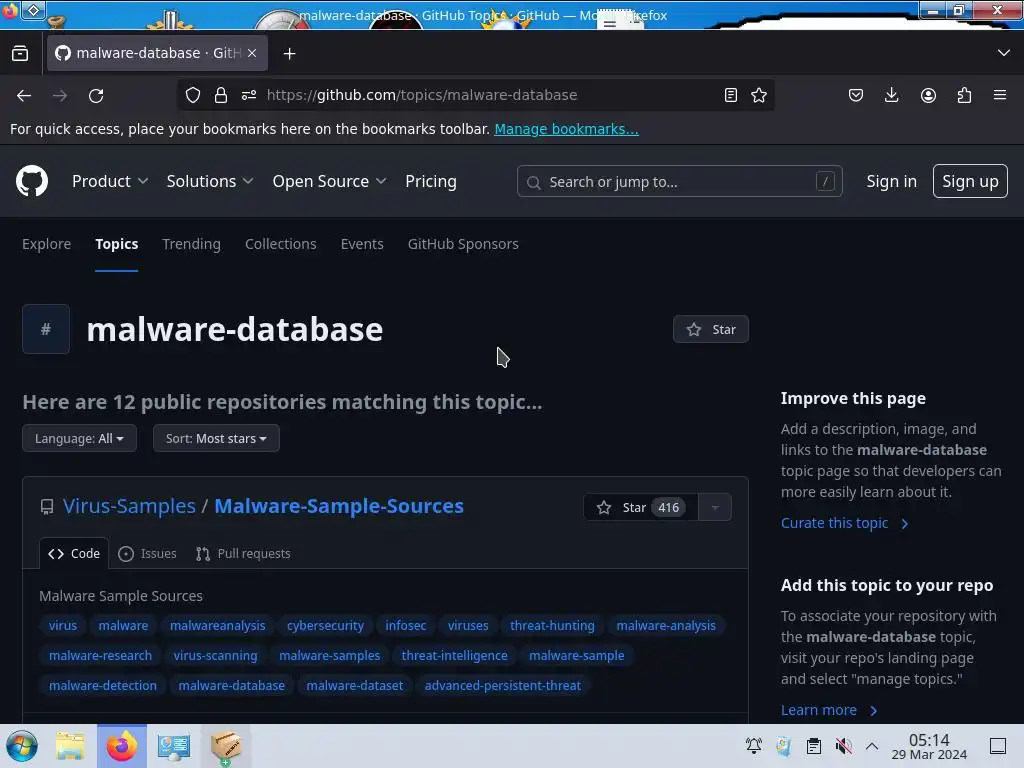Open a new tab with the plus icon
Image resolution: width=1024 pixels, height=768 pixels.
coord(289,54)
